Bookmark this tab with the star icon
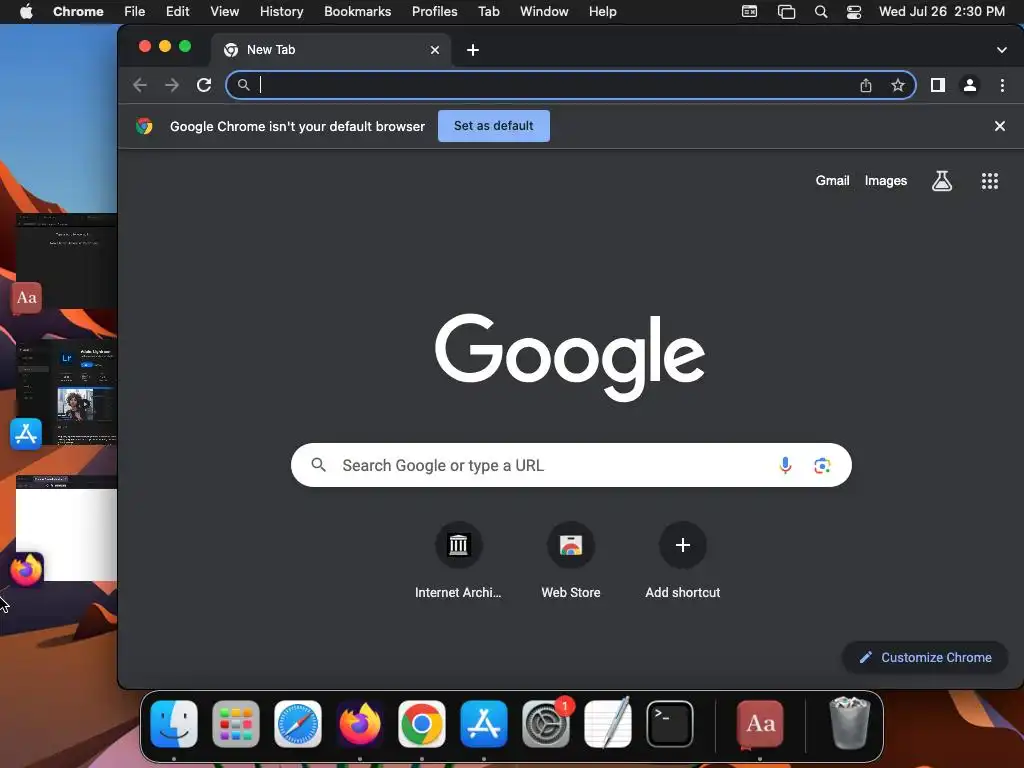This screenshot has height=768, width=1024. click(x=898, y=85)
